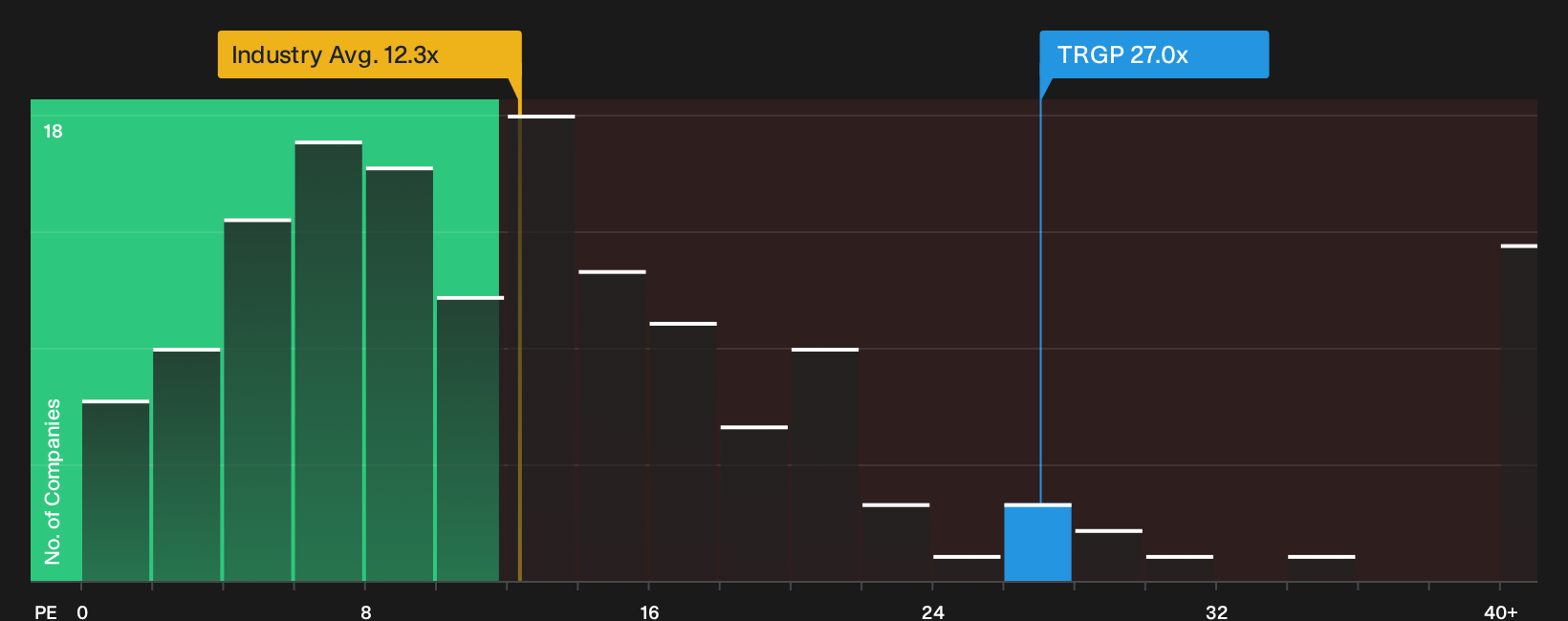Click the first green bar at PE 0

click(116, 491)
